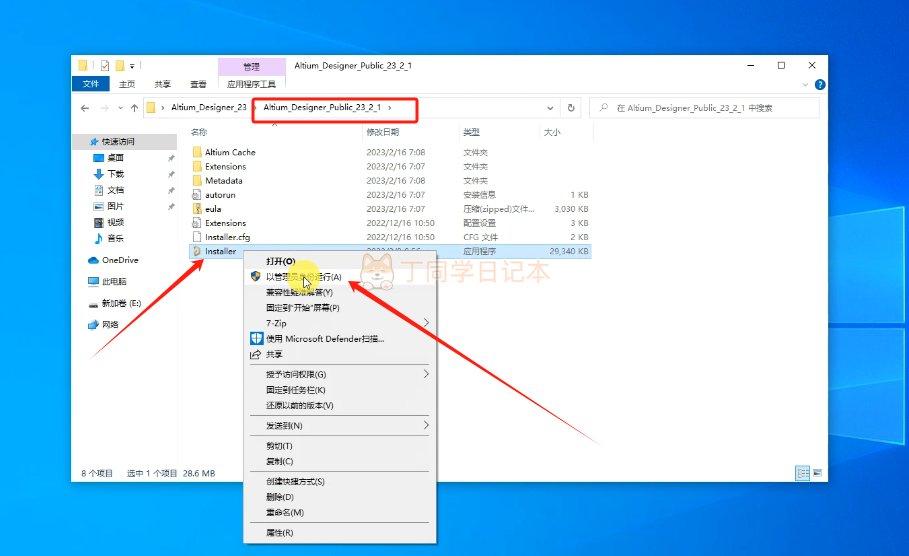
Task: Open the 文件 ribbon tab
Action: 90,84
